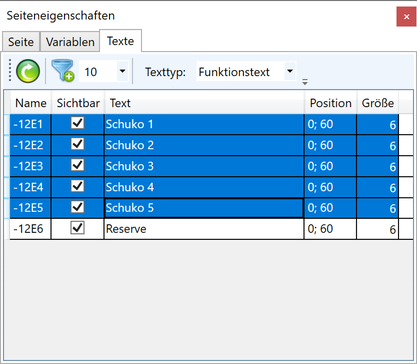Click the Schuko 3 text cell

204,166
